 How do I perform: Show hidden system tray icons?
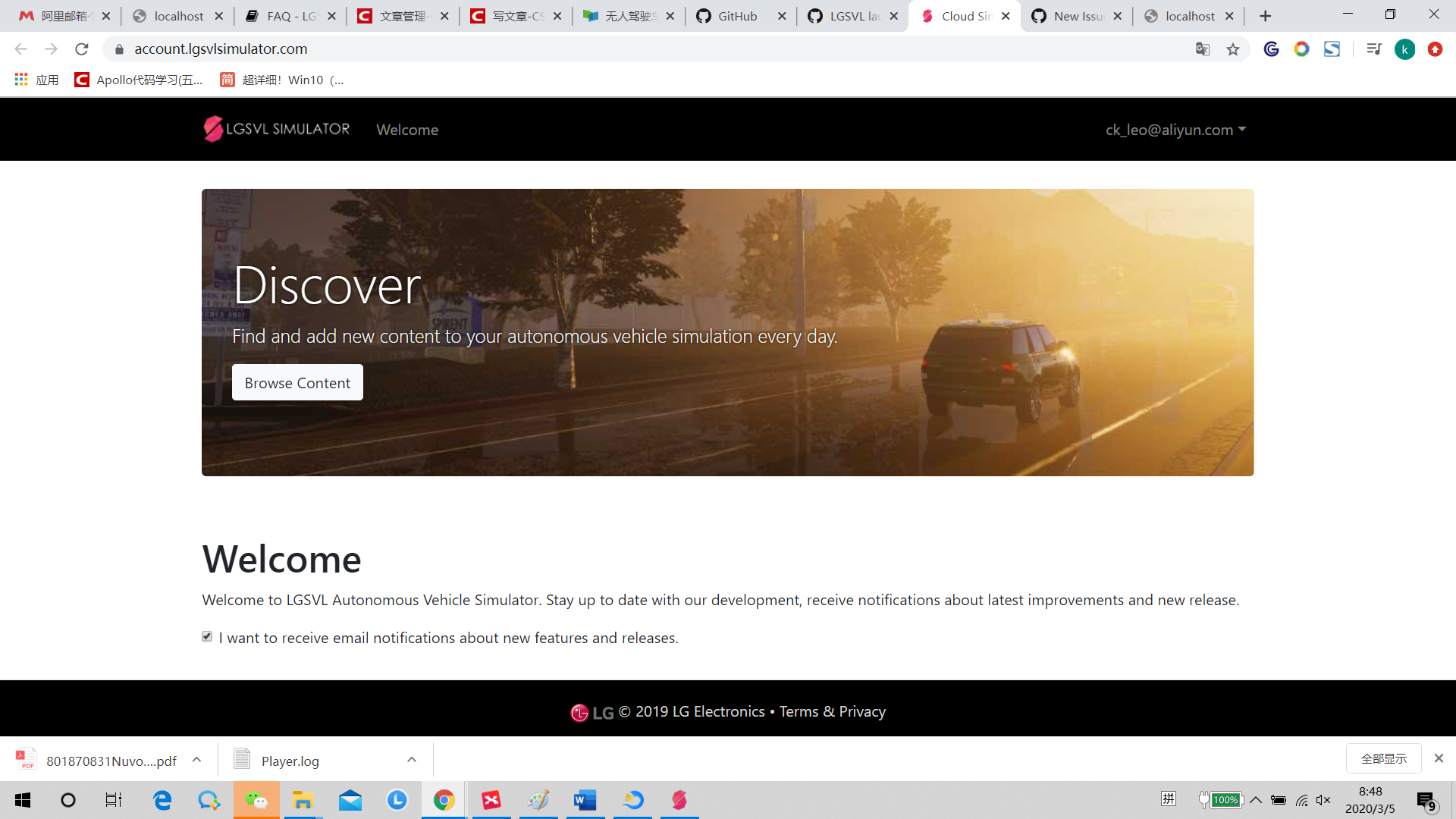1255,800
